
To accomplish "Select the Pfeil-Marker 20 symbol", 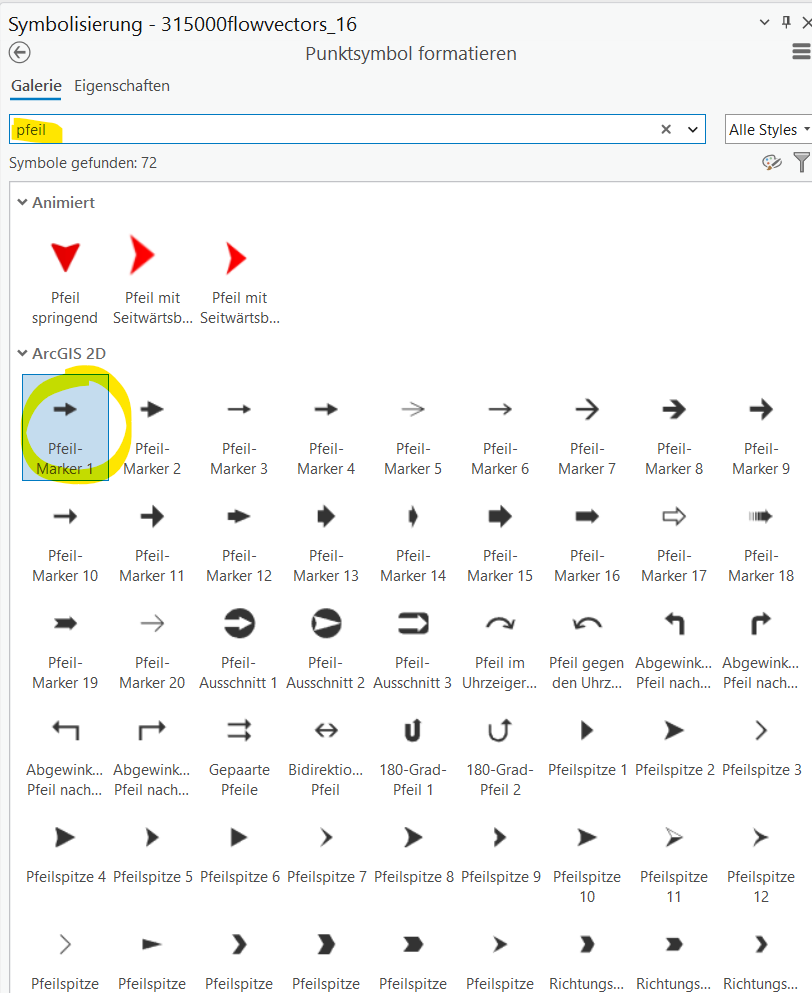I will pyautogui.click(x=152, y=642).
